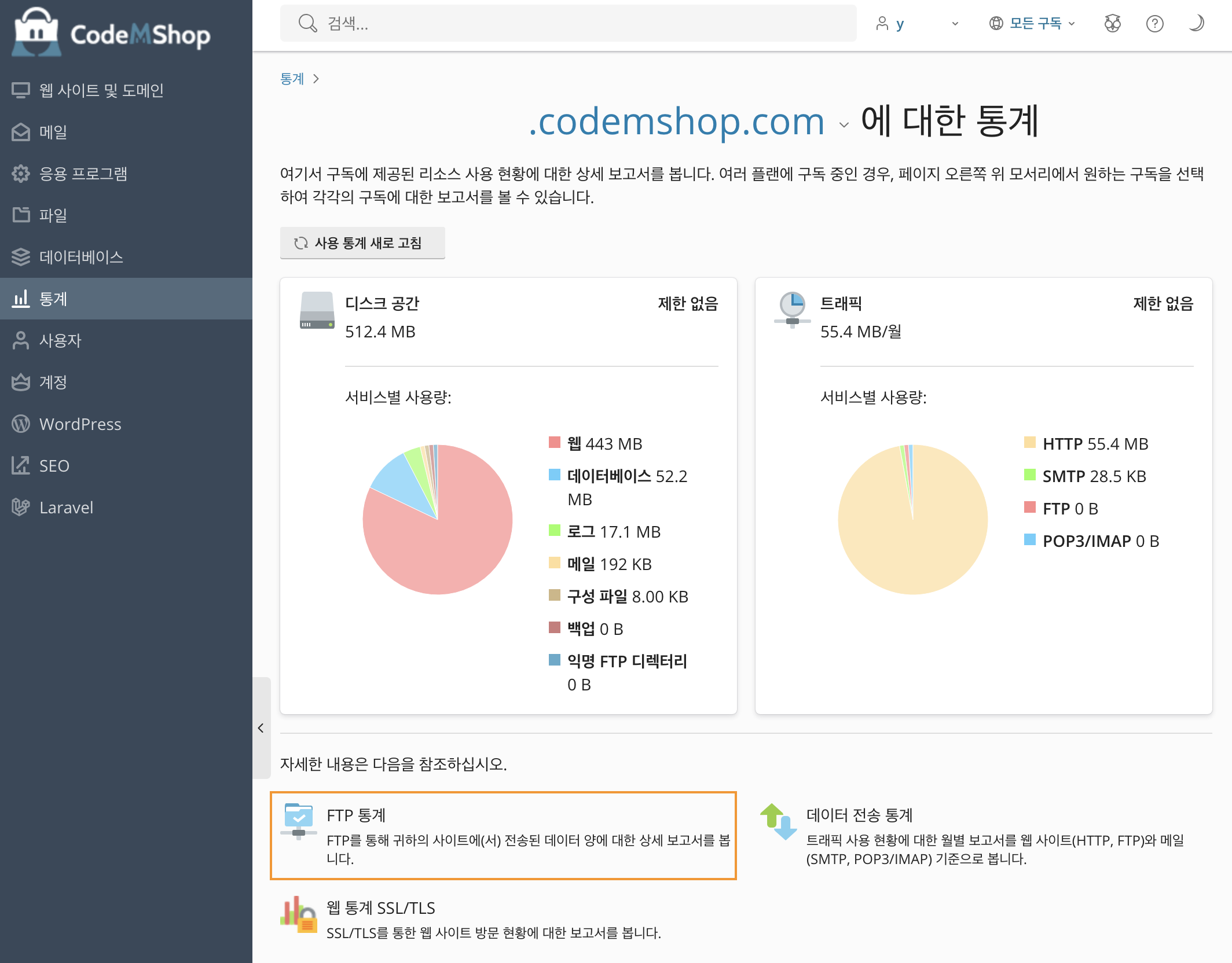
Task: Click the traffic clock icon
Action: [792, 309]
